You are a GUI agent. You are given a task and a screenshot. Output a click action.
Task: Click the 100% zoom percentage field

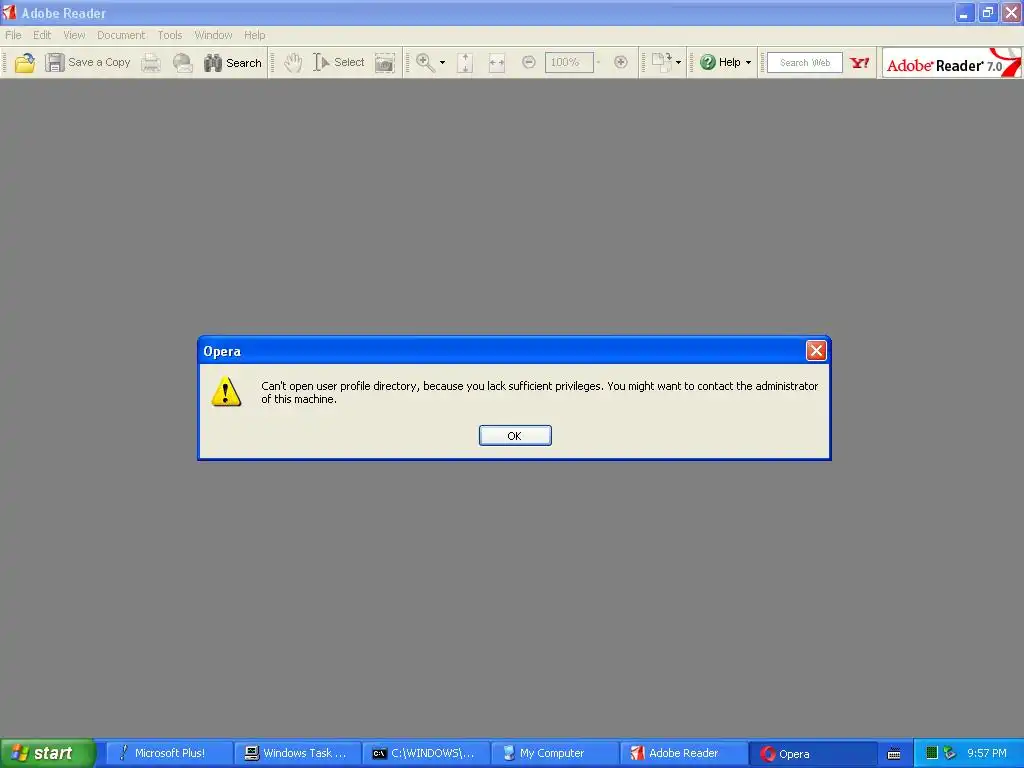569,63
